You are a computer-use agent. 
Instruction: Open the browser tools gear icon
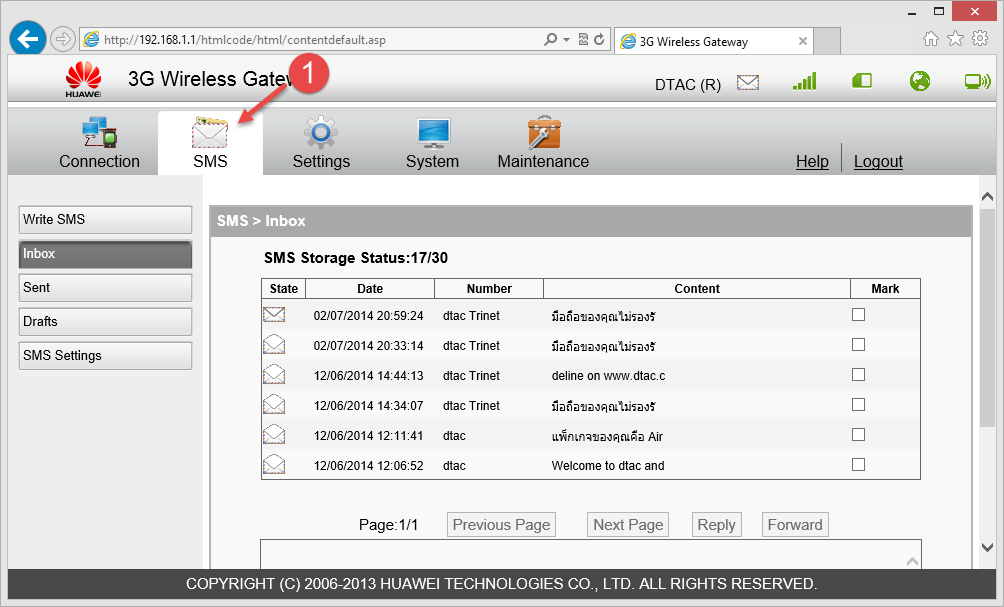(x=980, y=38)
